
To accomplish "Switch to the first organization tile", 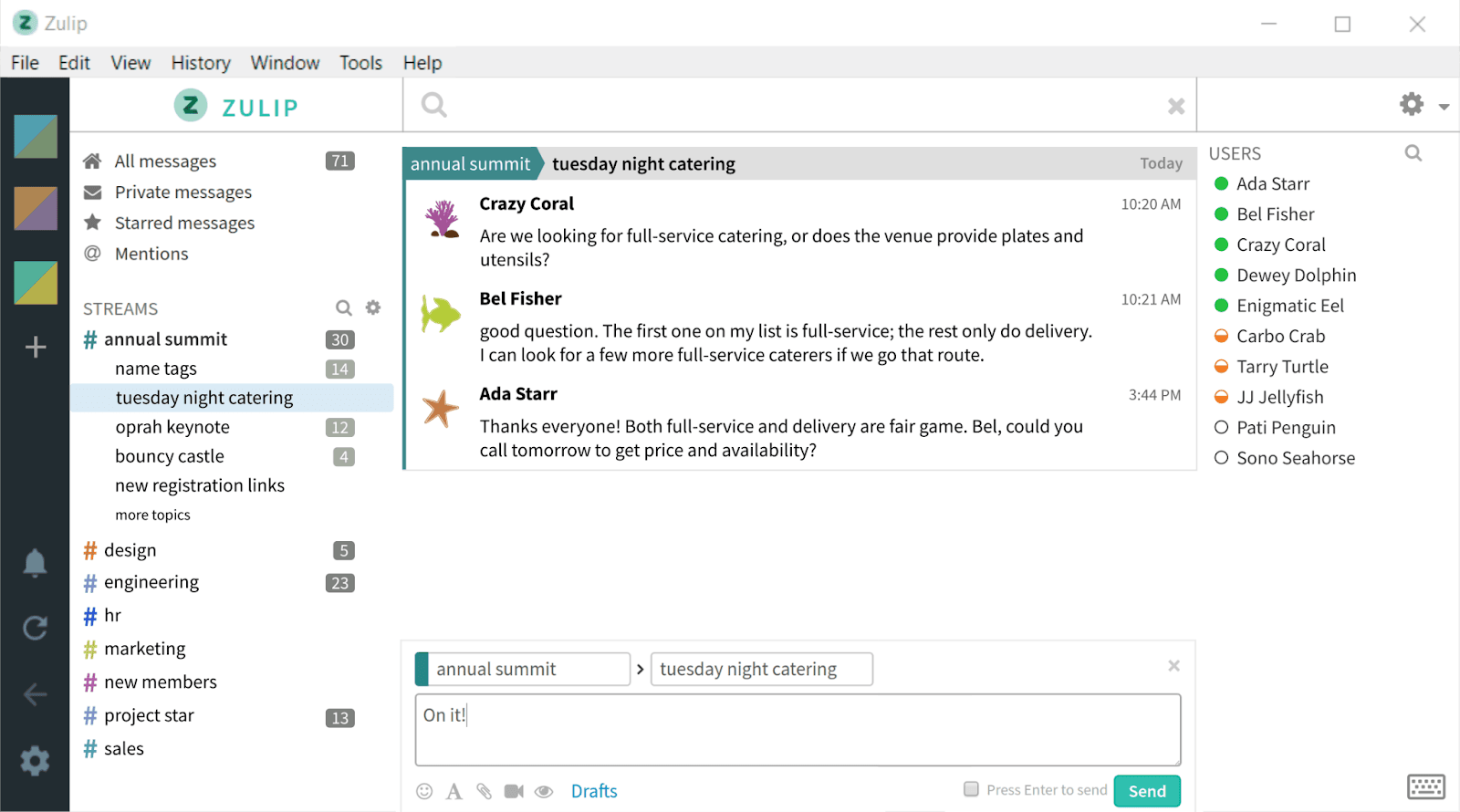I will click(x=36, y=137).
